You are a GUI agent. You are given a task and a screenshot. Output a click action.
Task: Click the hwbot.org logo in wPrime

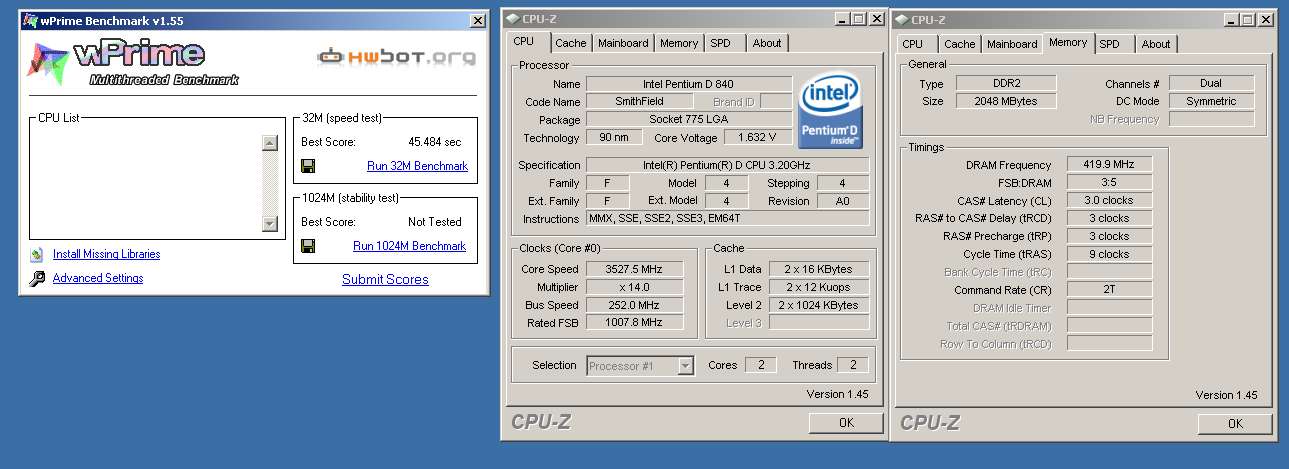pyautogui.click(x=397, y=57)
